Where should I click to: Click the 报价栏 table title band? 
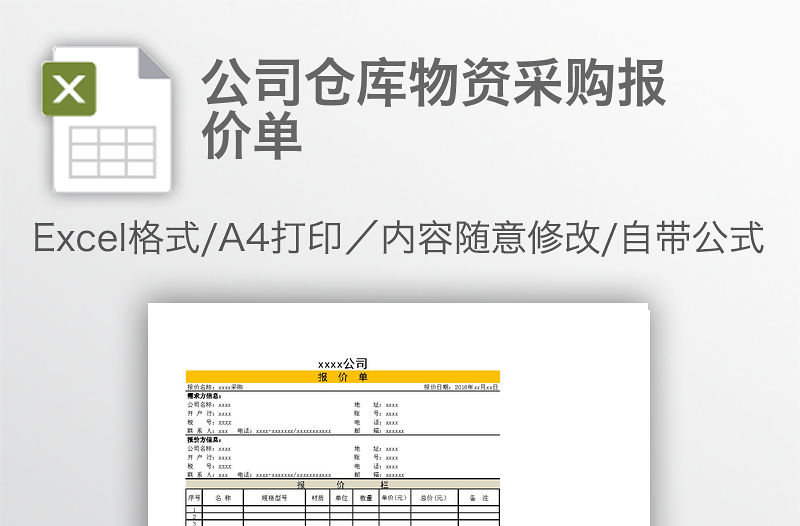click(x=342, y=484)
